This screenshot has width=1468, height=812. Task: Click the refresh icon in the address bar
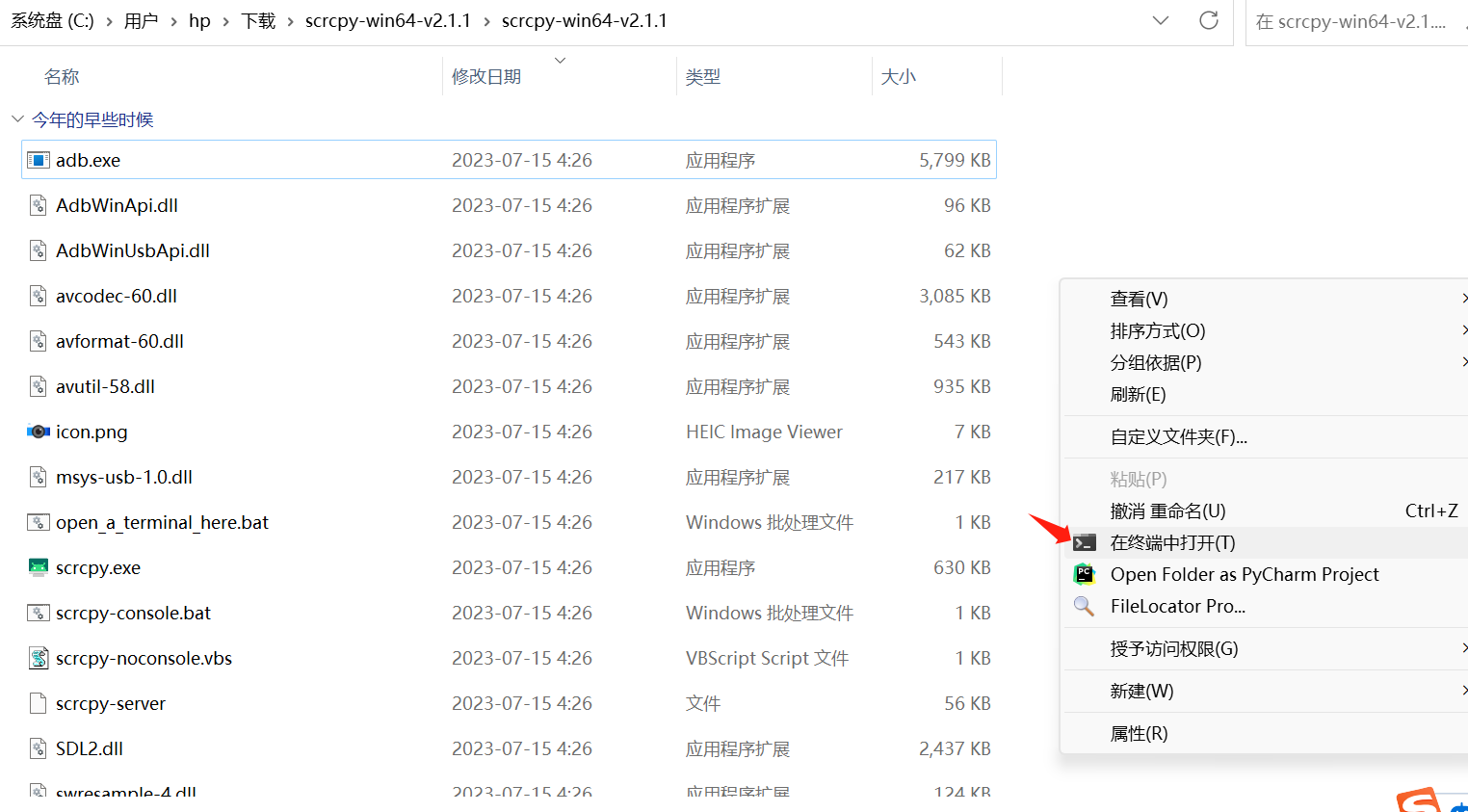tap(1209, 20)
